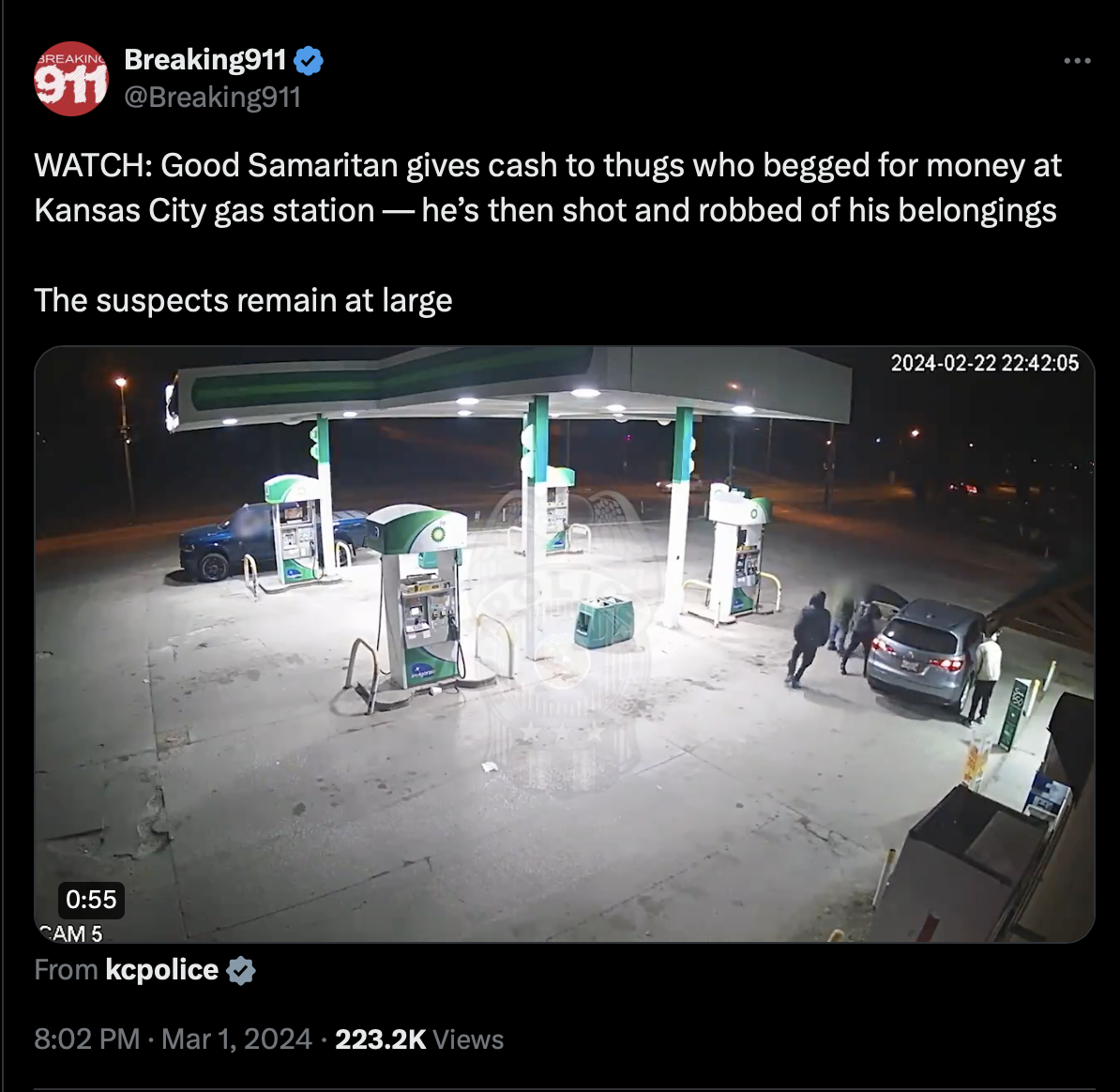Click the tweet headline starting with WATCH
The height and width of the screenshot is (1092, 1120).
(548, 187)
